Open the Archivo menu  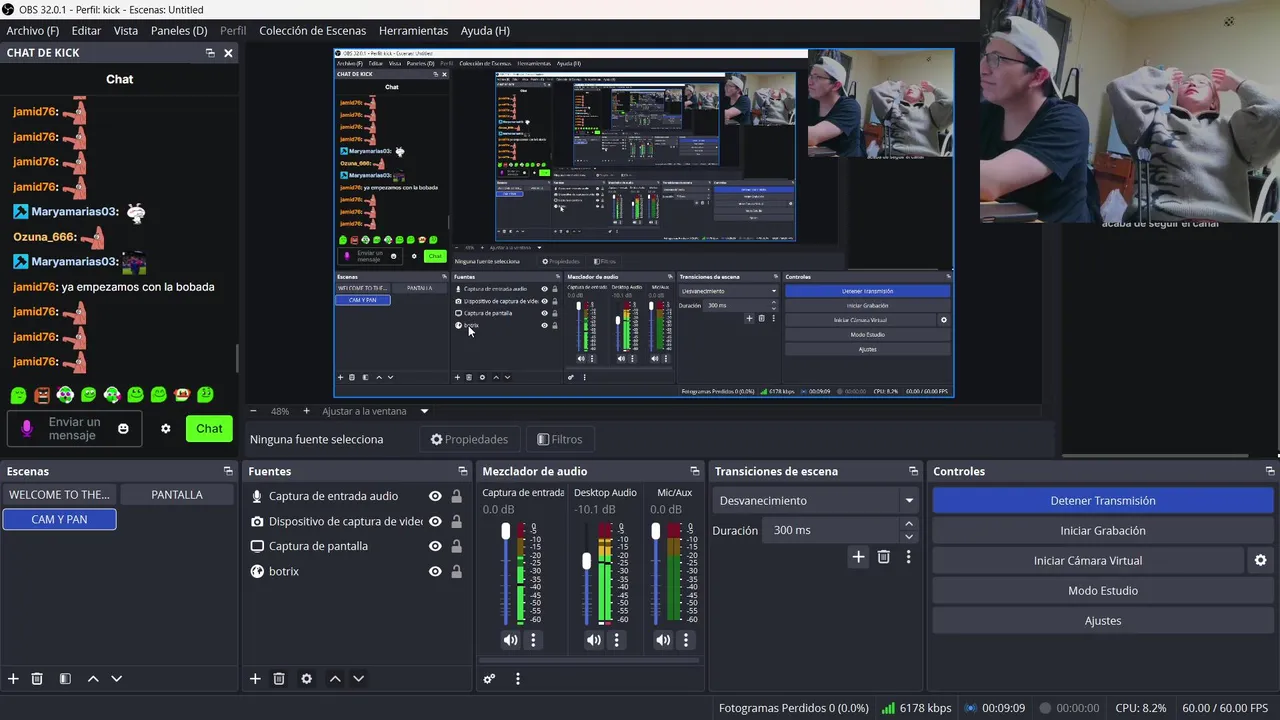pos(33,30)
